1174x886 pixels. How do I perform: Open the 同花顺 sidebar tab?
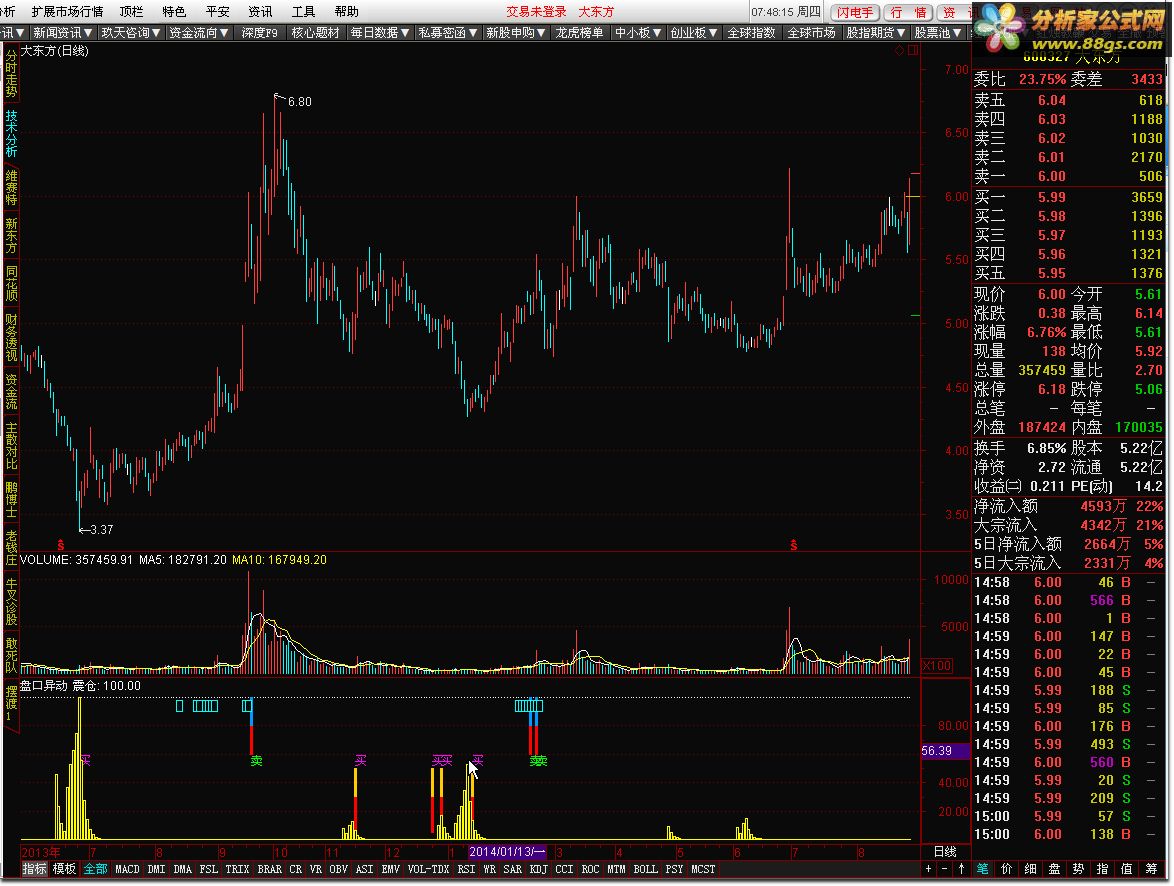point(11,282)
